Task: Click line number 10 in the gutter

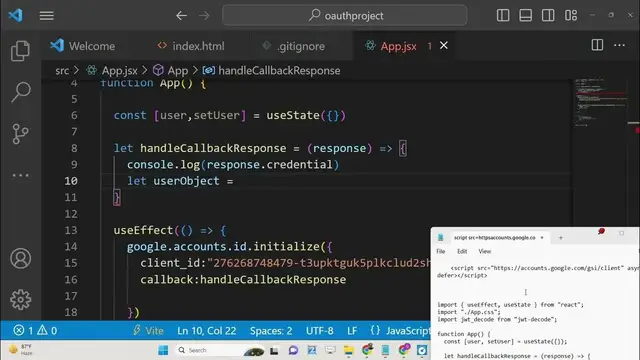Action: 71,181
